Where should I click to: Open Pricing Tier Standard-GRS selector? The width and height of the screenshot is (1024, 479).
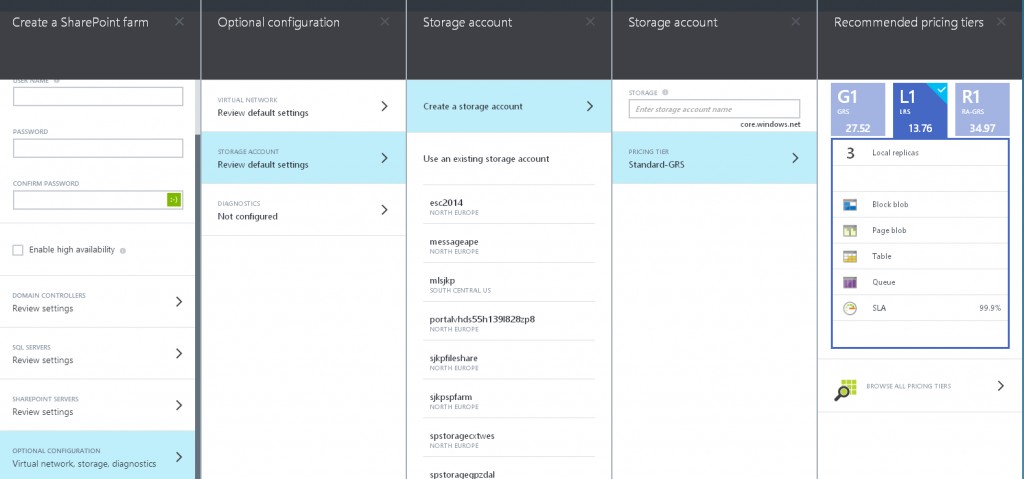click(x=714, y=157)
